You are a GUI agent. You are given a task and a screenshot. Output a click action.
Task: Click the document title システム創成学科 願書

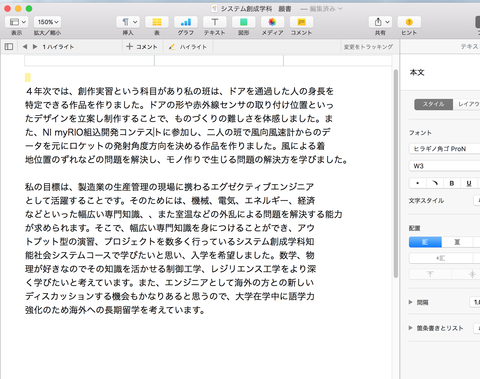256,9
